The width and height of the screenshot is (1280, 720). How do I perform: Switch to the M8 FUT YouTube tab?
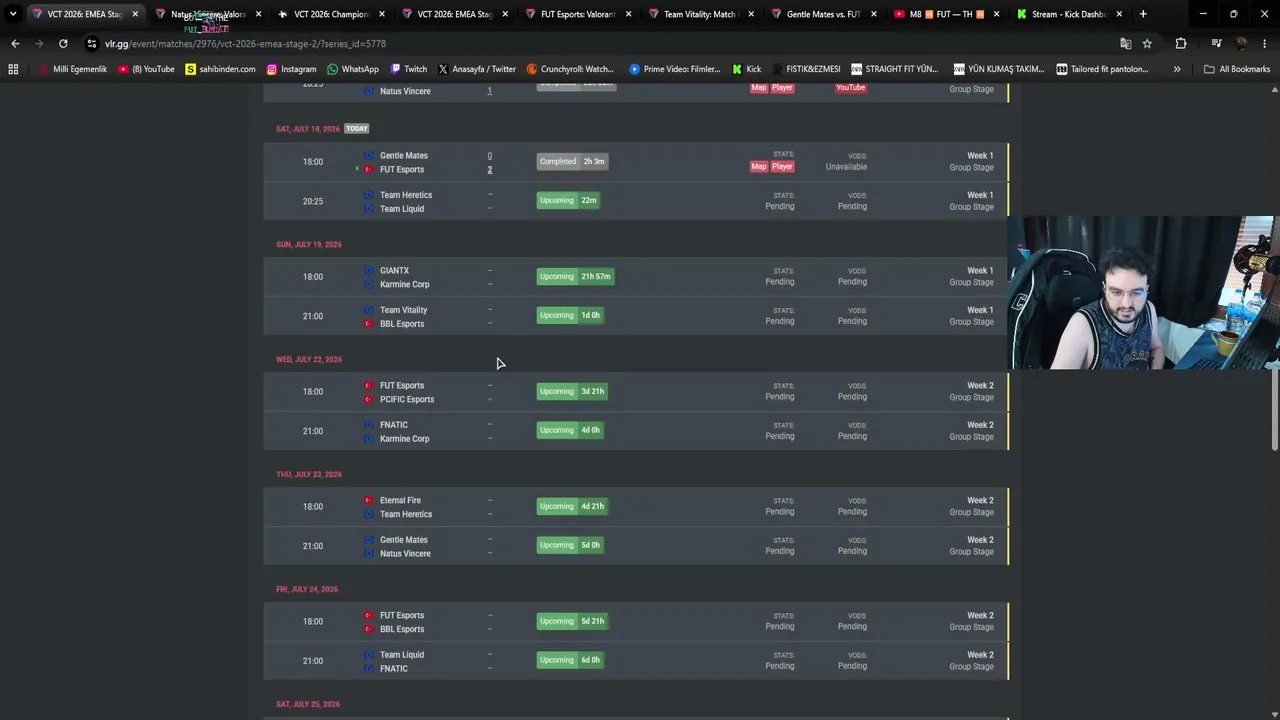(x=947, y=14)
